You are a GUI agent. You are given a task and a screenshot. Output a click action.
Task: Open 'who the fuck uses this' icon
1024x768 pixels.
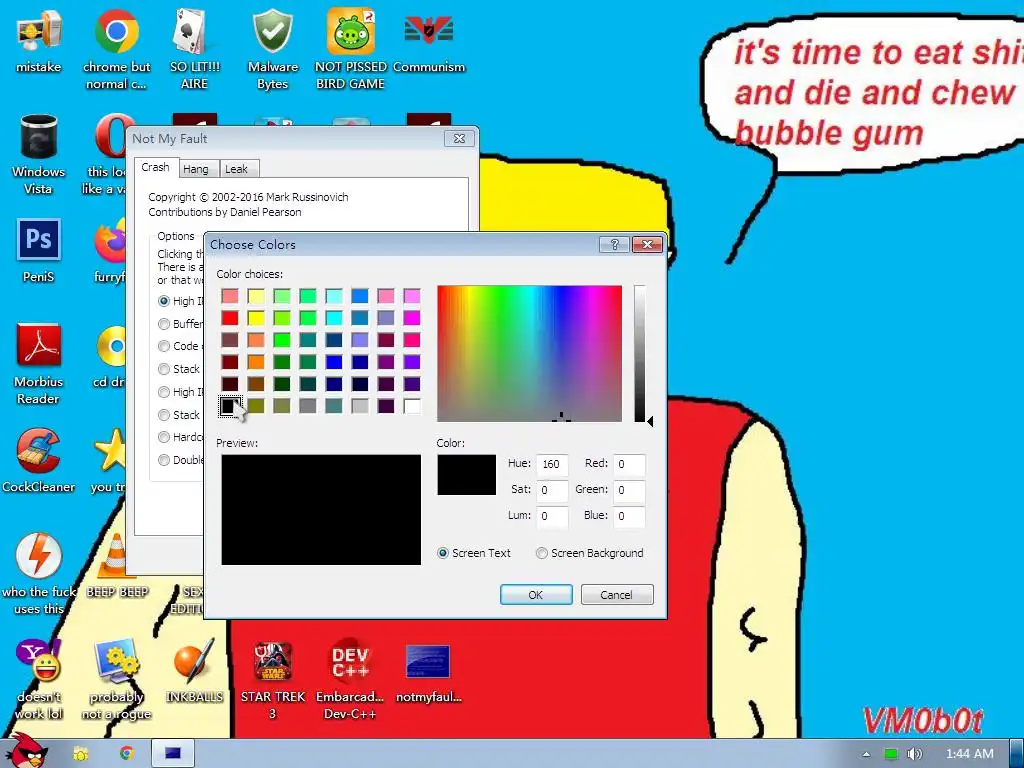tap(39, 573)
